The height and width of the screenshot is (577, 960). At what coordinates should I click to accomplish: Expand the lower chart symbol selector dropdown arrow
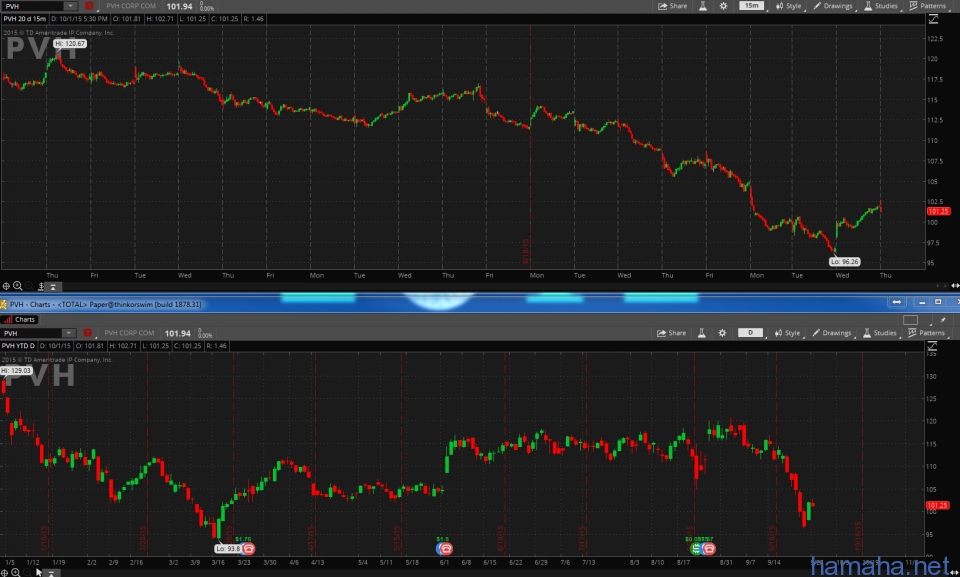[69, 333]
